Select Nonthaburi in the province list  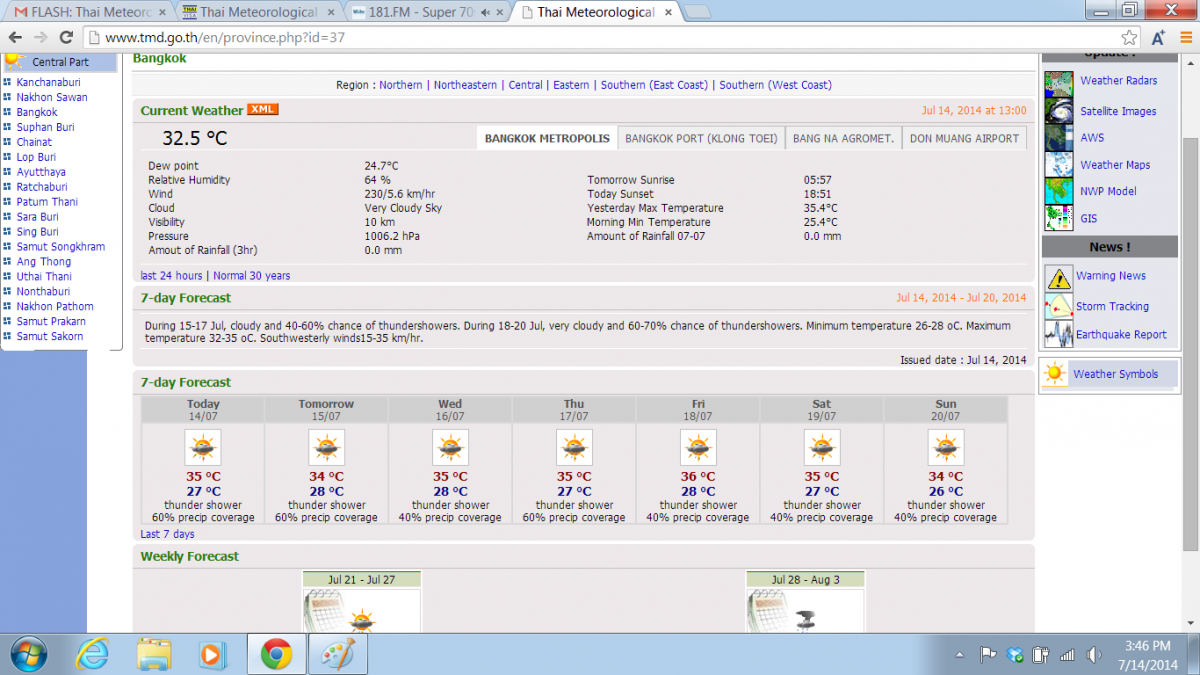(43, 291)
